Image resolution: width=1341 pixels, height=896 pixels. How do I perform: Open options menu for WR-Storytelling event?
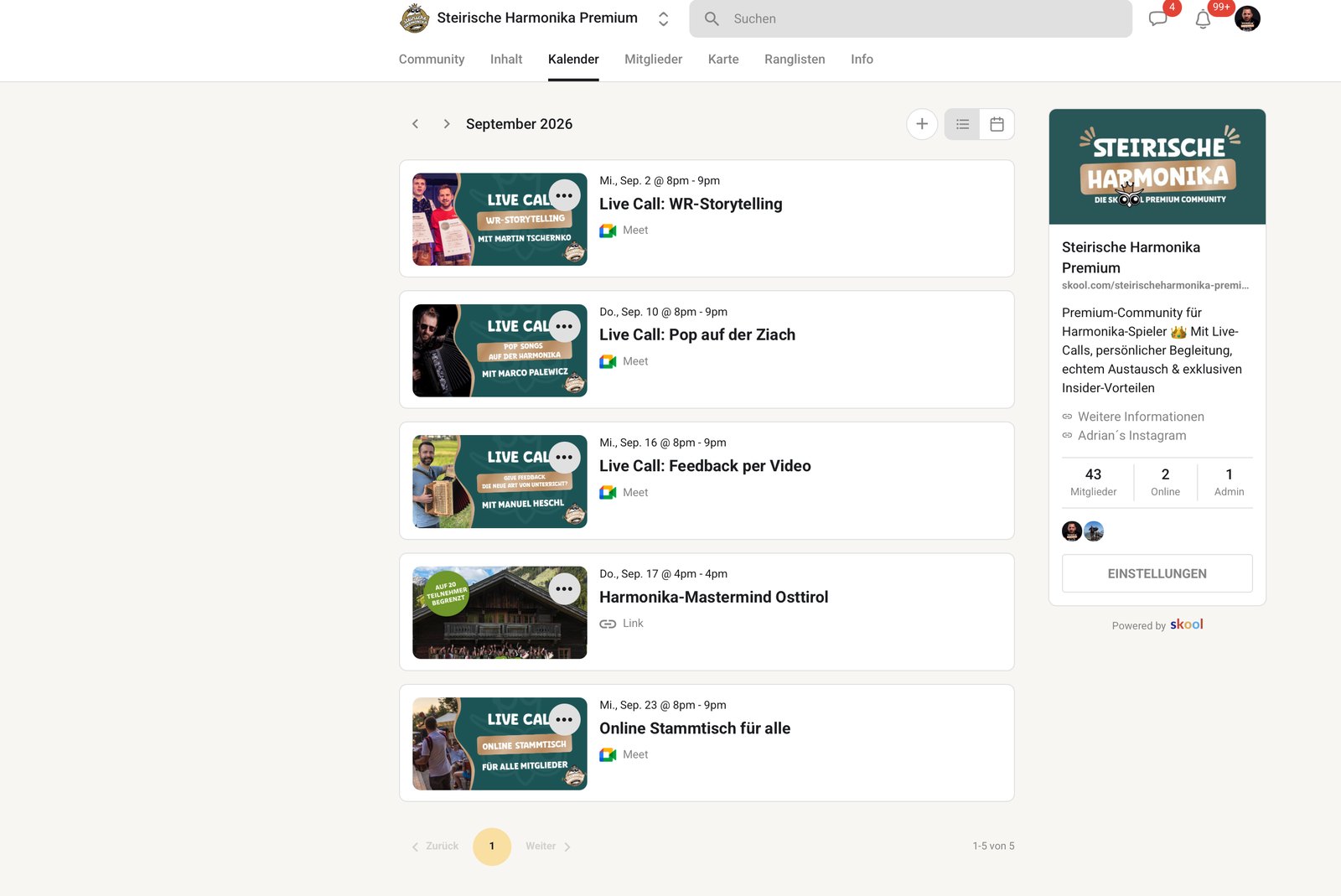pos(564,195)
